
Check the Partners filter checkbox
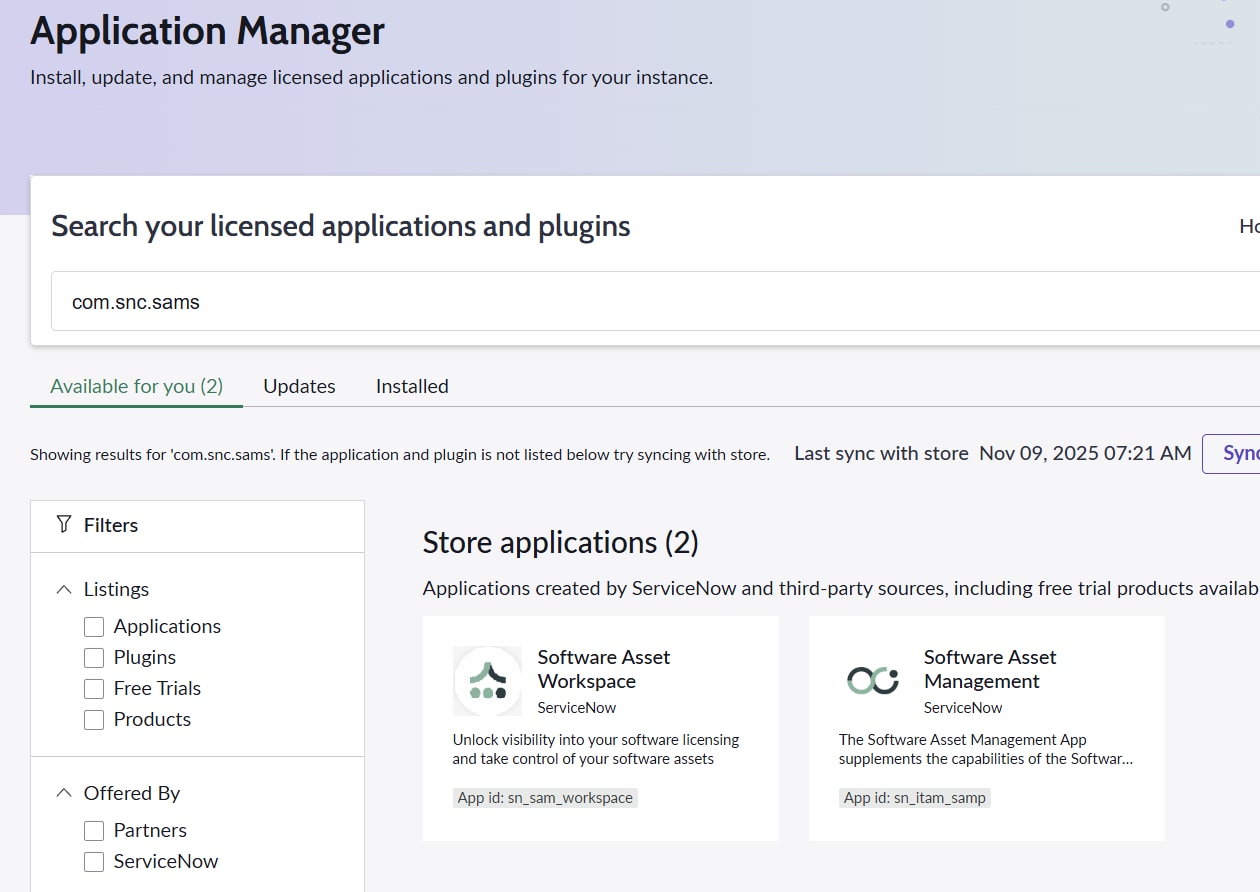(94, 831)
